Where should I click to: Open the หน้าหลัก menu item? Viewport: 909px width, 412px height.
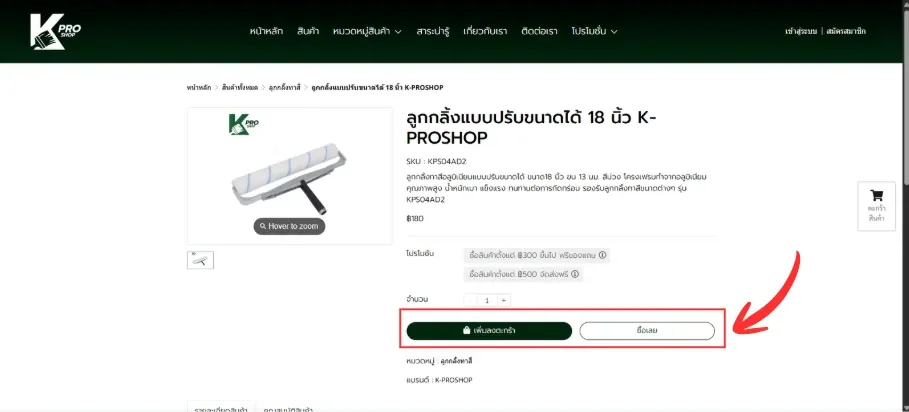(x=266, y=31)
